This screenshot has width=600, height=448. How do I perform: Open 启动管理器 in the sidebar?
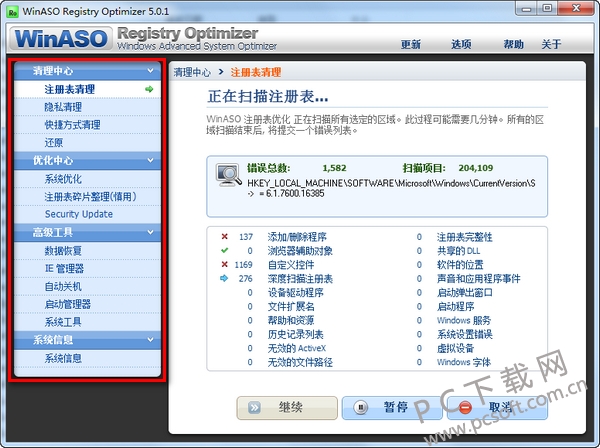(x=87, y=304)
